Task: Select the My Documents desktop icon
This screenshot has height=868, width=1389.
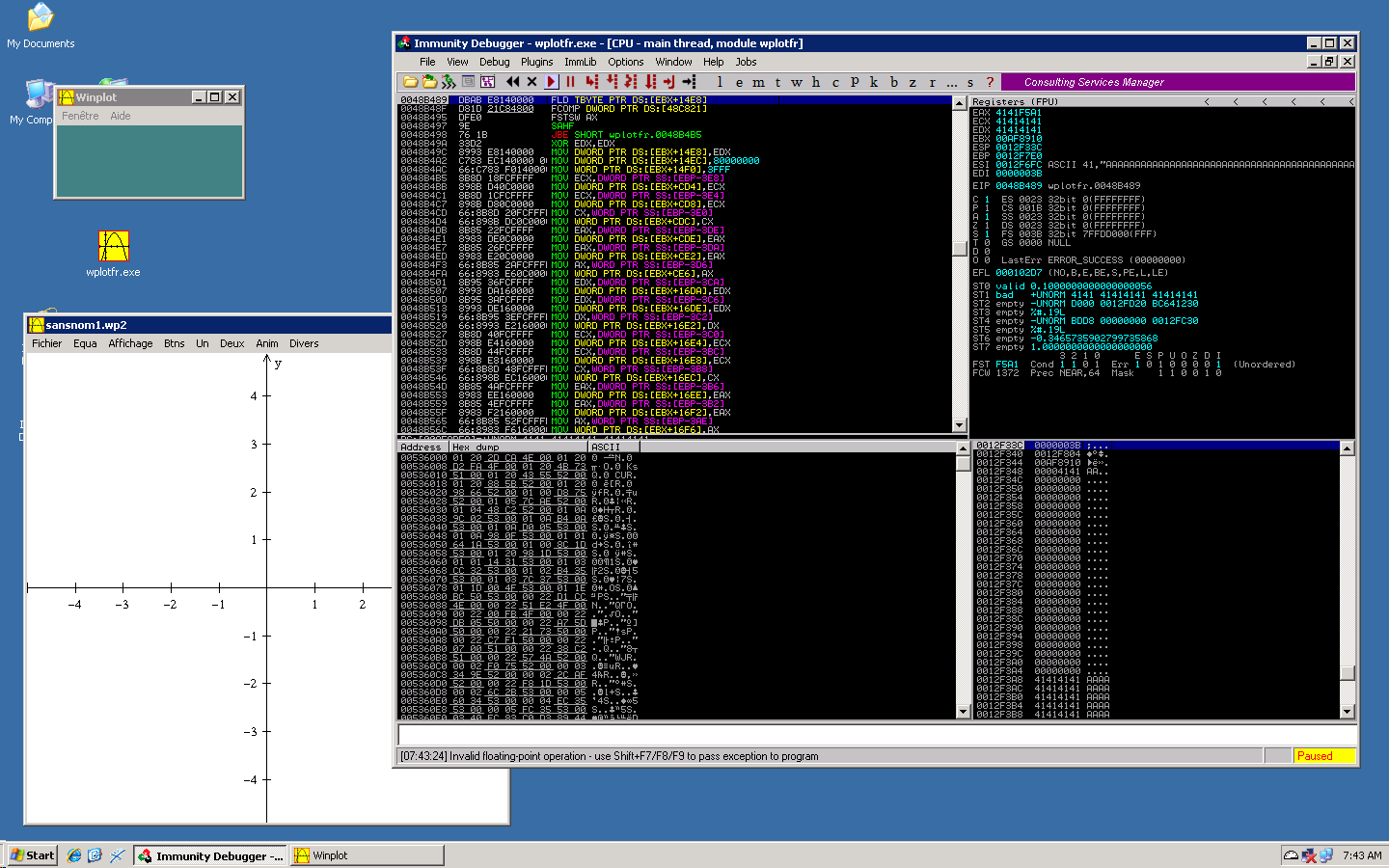Action: 41,26
